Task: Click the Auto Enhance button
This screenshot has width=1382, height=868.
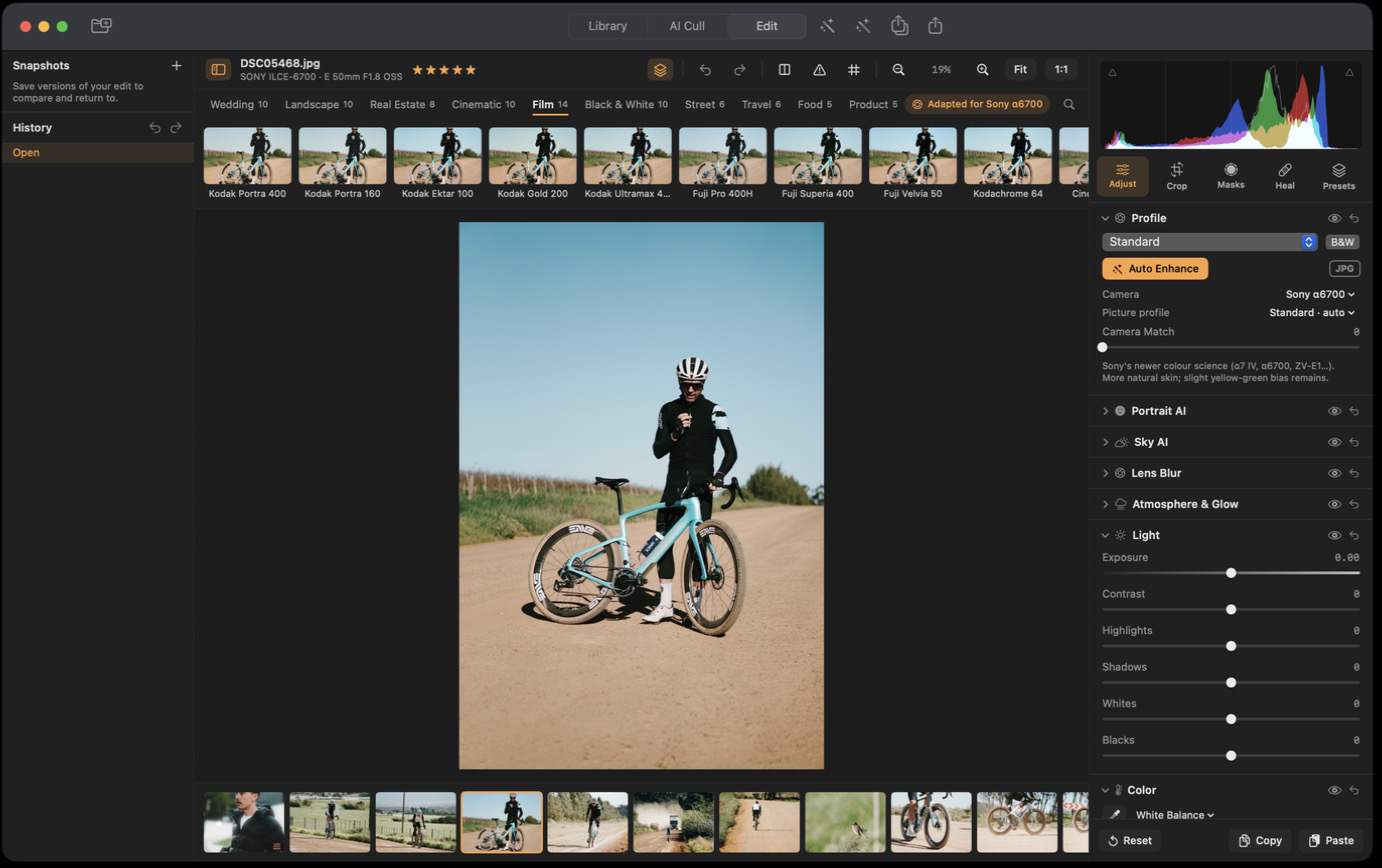Action: (1155, 268)
